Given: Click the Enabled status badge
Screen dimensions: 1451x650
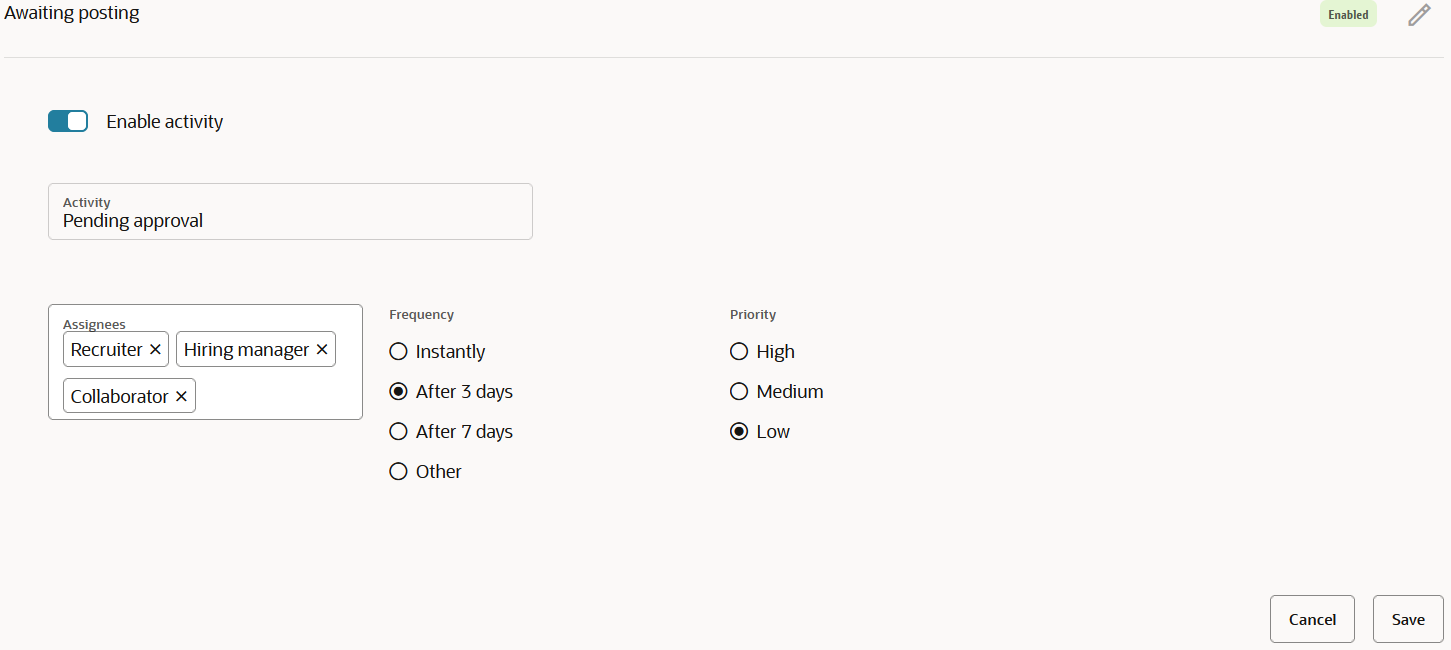Looking at the screenshot, I should [1348, 15].
